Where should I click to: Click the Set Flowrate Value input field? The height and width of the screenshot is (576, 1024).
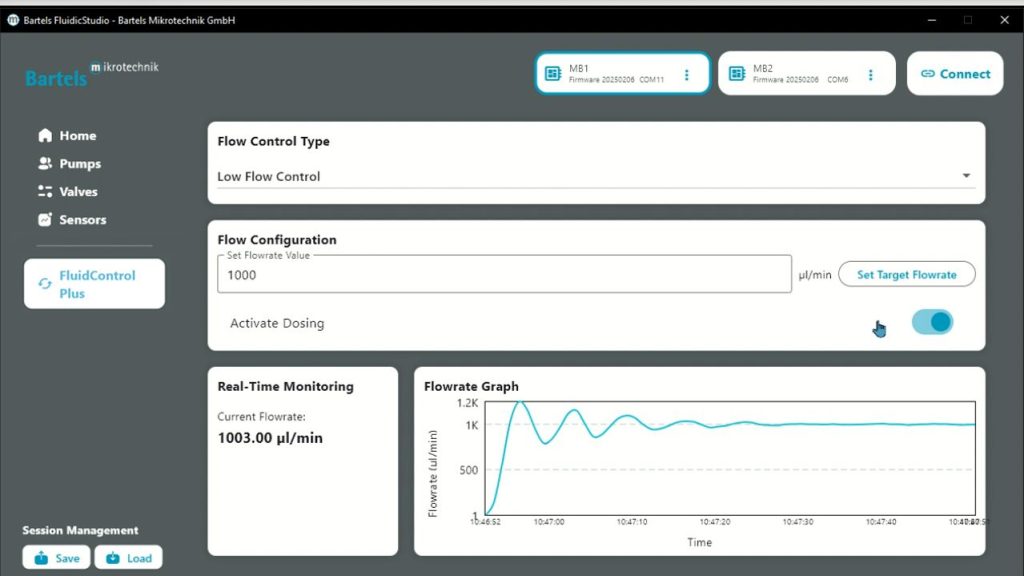click(x=504, y=274)
